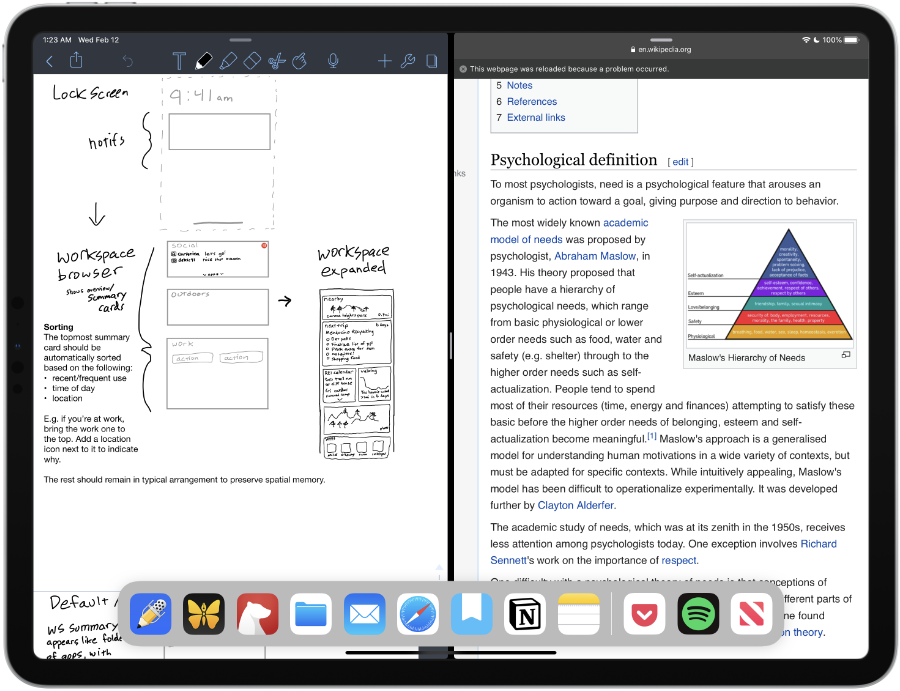Tap the 'social' card sketch

coord(218,259)
